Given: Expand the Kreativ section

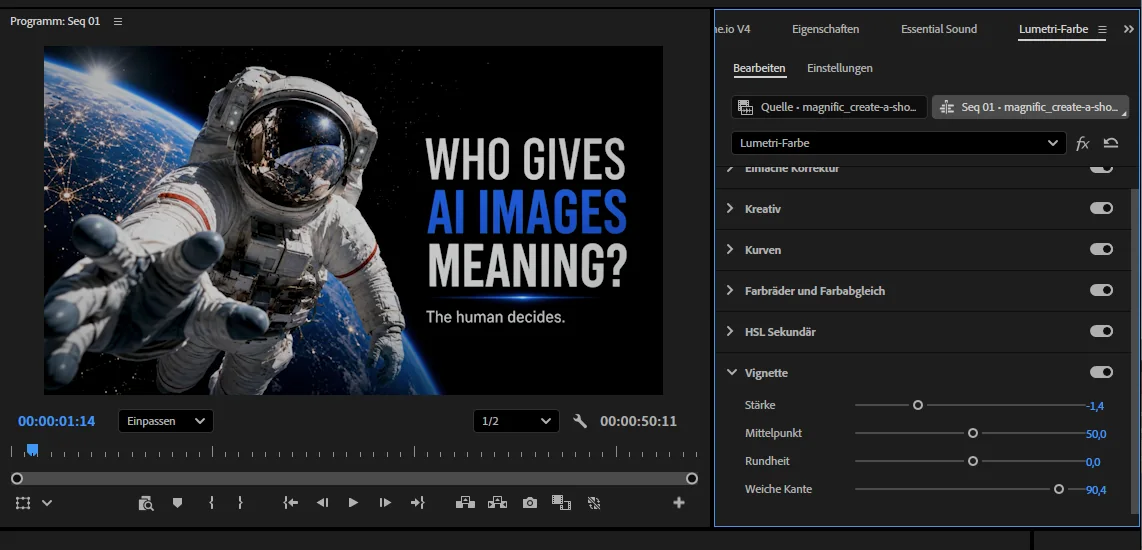Looking at the screenshot, I should click(730, 208).
